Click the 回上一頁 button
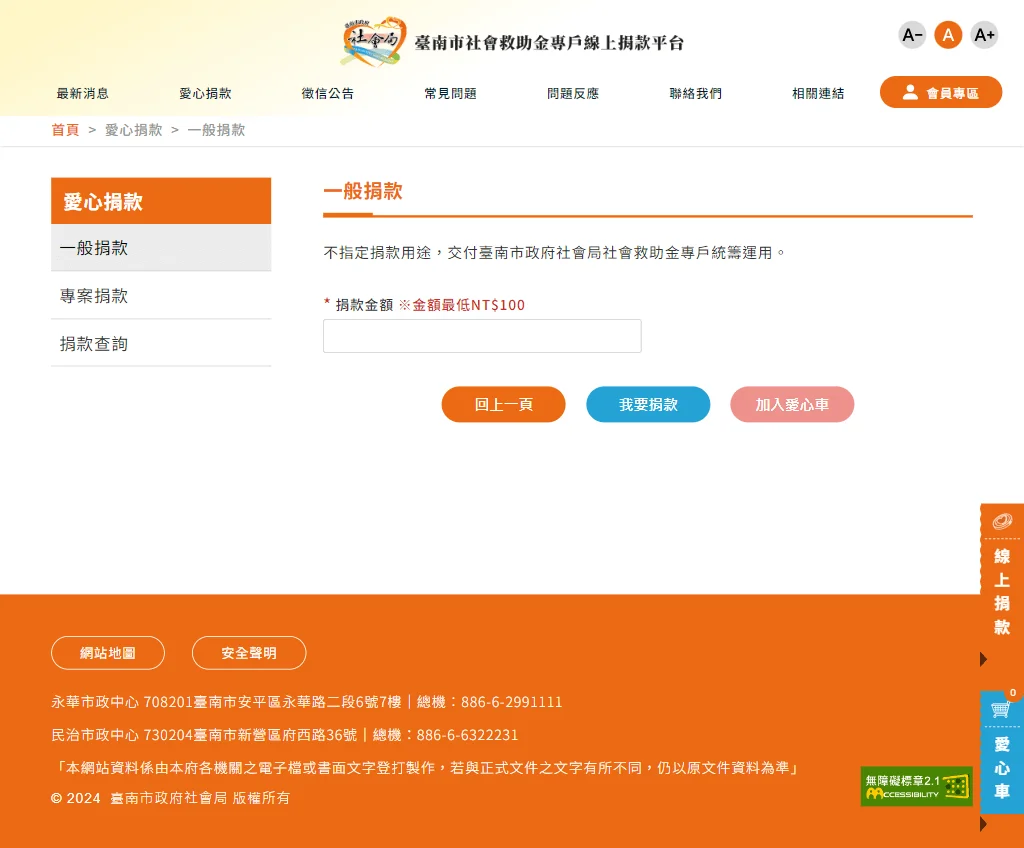 [x=504, y=404]
